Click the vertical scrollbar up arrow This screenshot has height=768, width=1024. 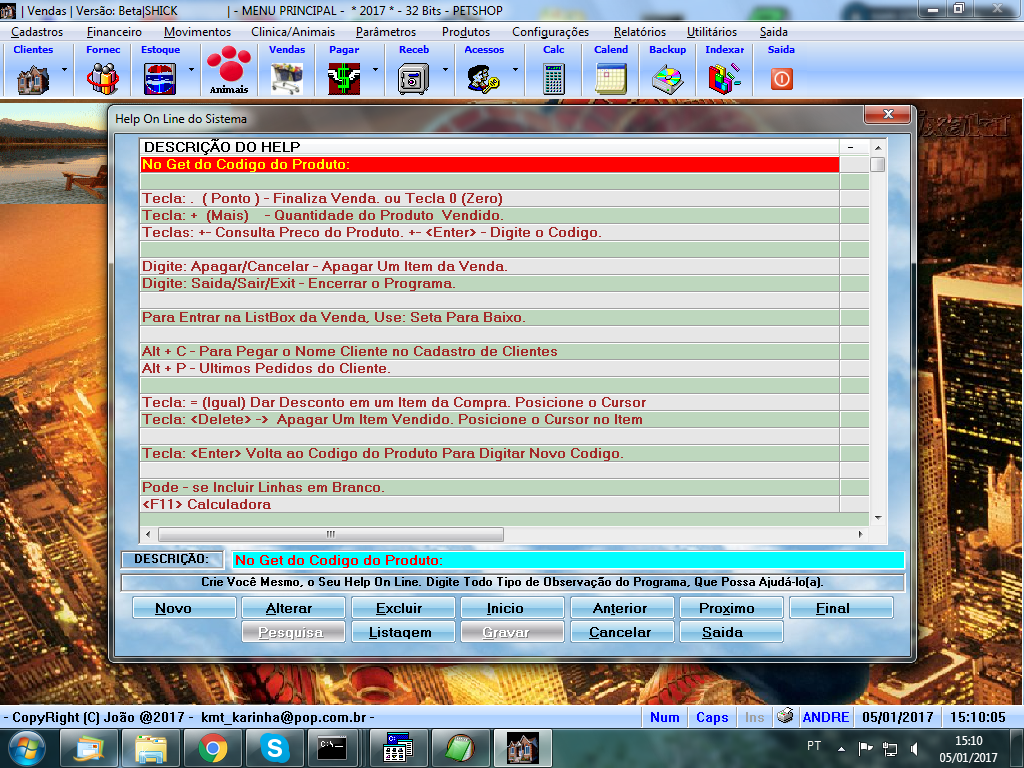click(878, 148)
